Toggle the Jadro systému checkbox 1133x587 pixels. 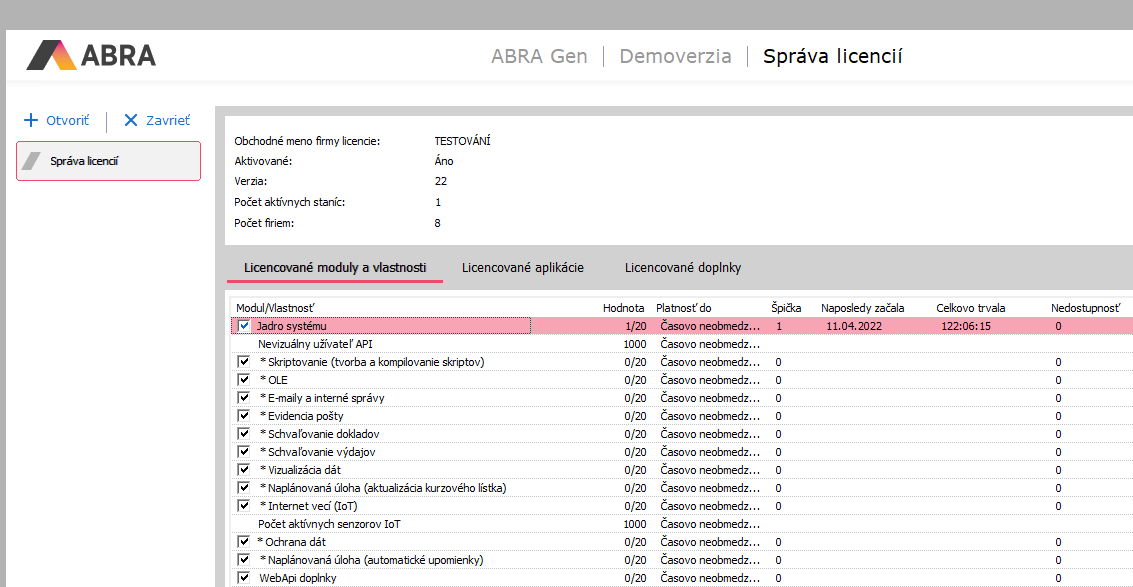[244, 326]
